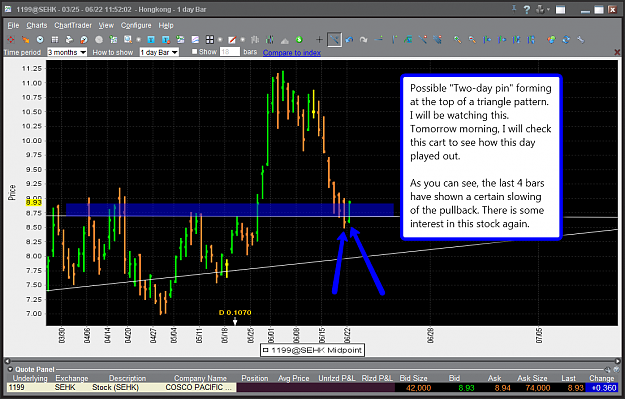Undo with the blue curved arrow icon
This screenshot has height=399, width=625.
[349, 39]
